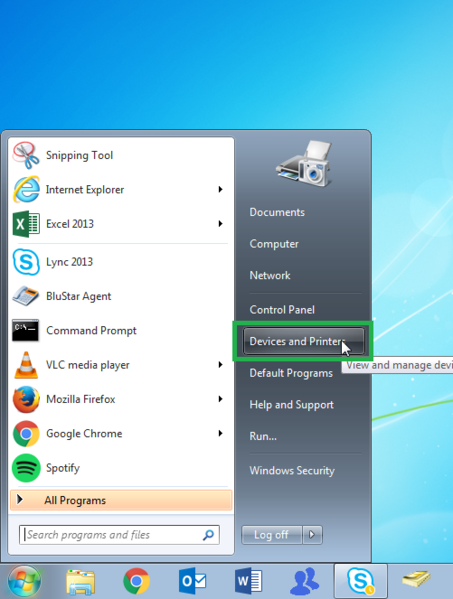Expand Mozilla Firefox jump list arrow
The height and width of the screenshot is (599, 453).
(220, 399)
